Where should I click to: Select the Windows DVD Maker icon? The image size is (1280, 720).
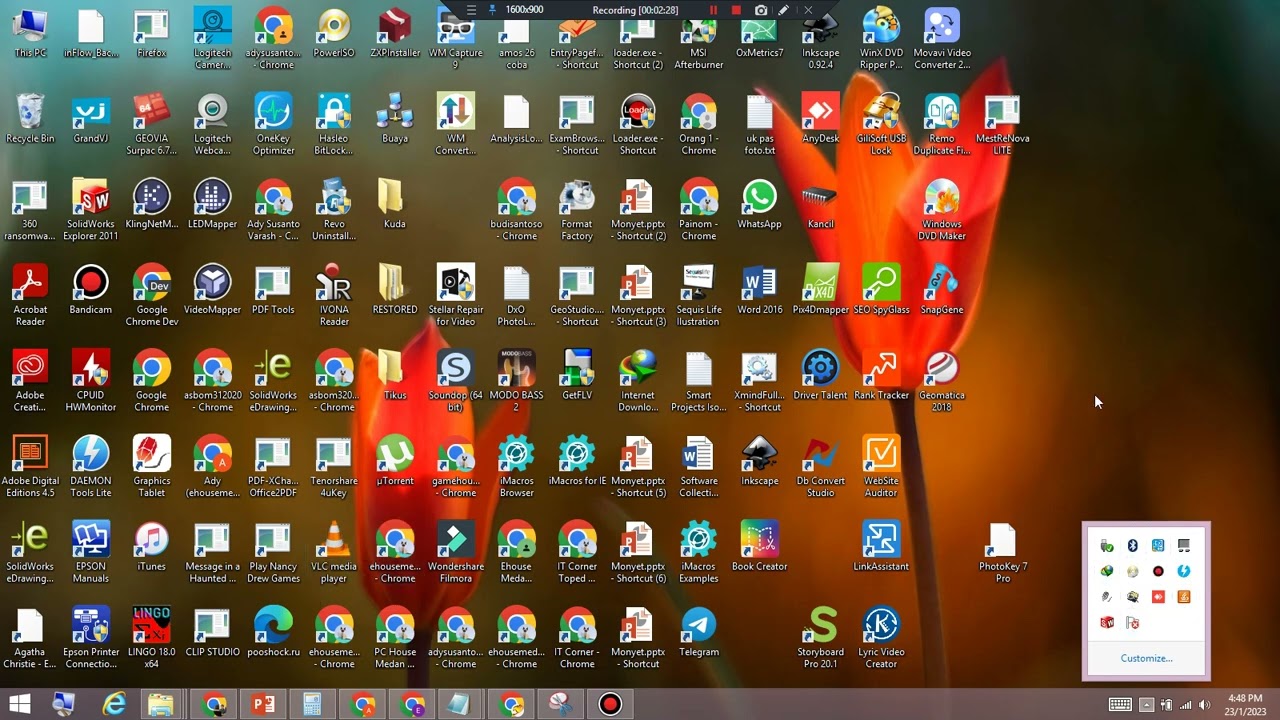tap(942, 210)
